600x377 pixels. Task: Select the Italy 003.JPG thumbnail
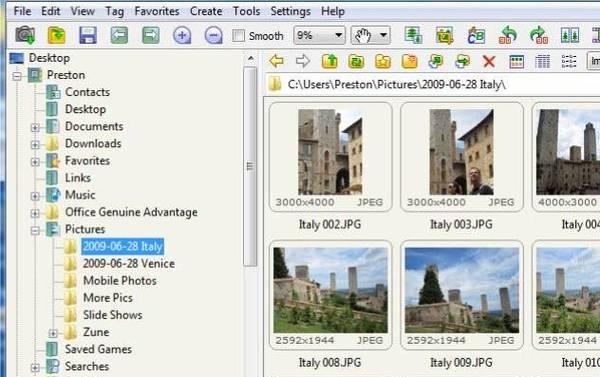coord(461,157)
